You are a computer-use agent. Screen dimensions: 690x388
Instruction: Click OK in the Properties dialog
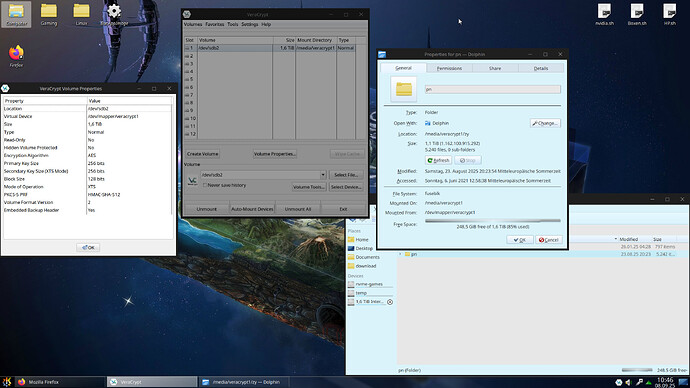coord(520,240)
